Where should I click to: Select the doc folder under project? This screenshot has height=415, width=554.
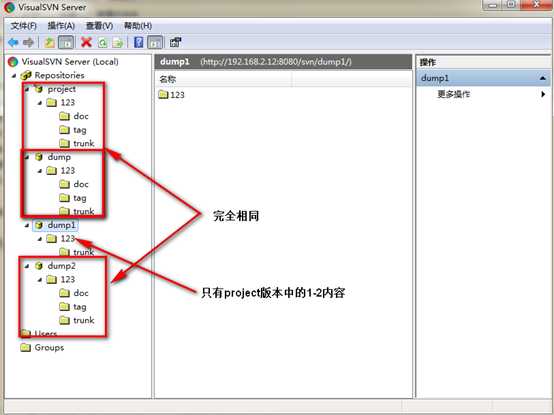point(81,116)
